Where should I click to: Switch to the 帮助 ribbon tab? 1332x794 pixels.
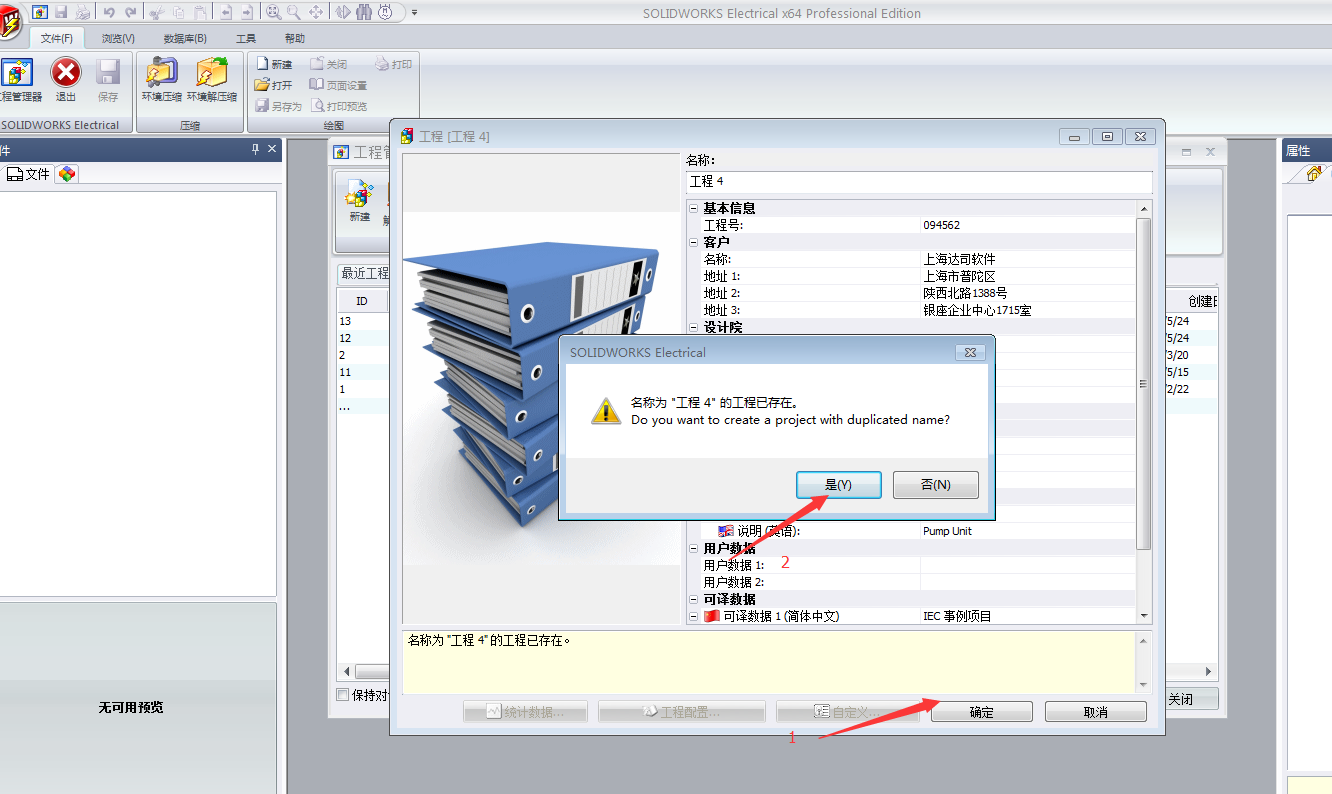[295, 38]
